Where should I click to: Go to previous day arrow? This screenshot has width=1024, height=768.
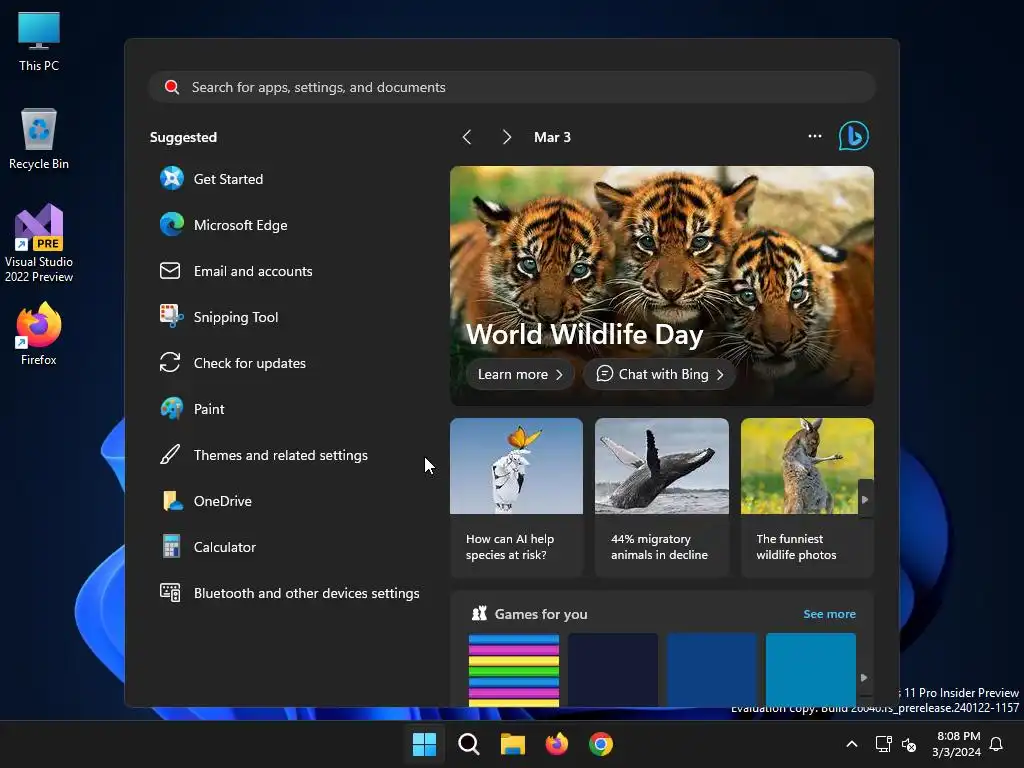[467, 137]
